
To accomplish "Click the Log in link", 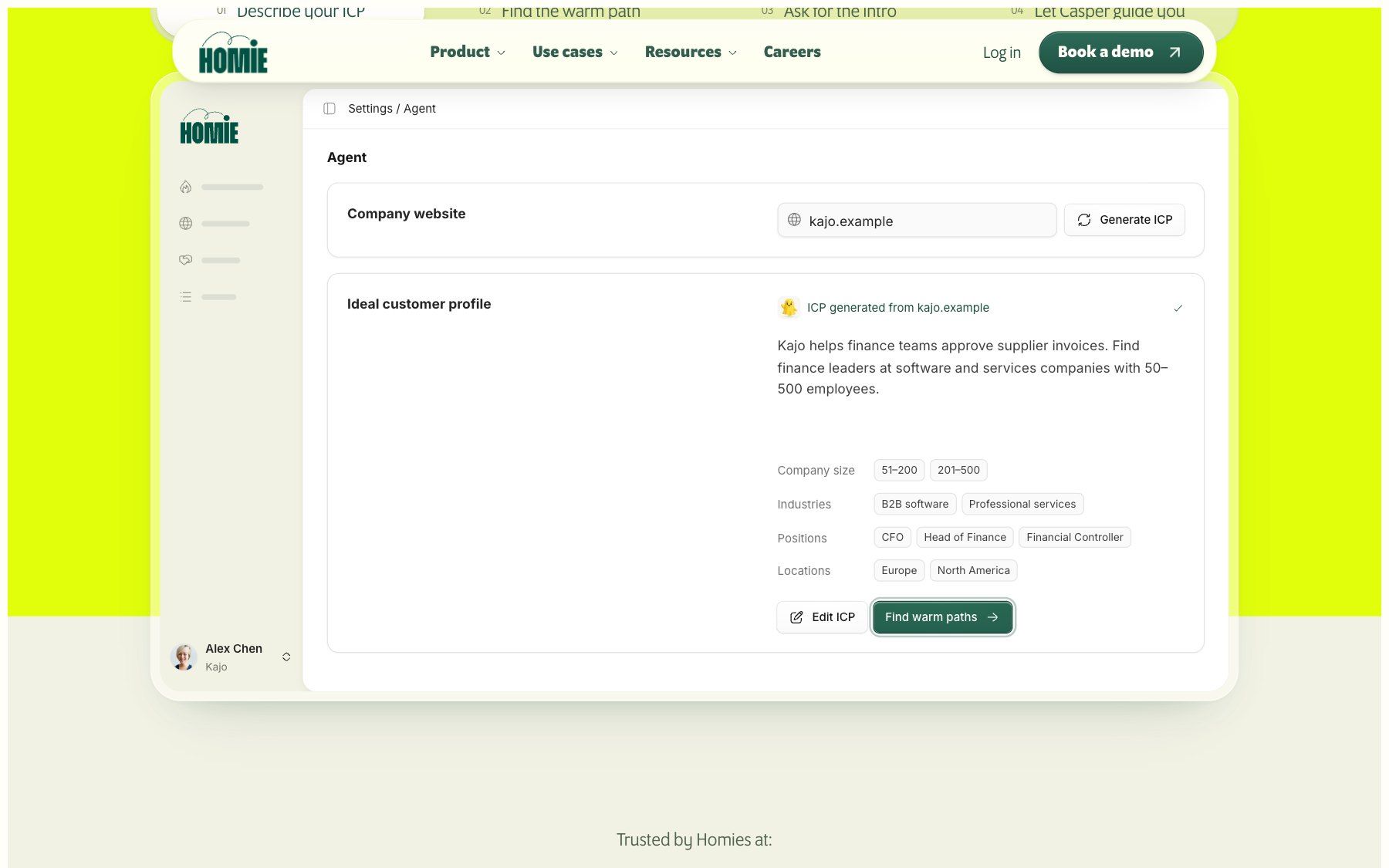I will pos(1001,52).
